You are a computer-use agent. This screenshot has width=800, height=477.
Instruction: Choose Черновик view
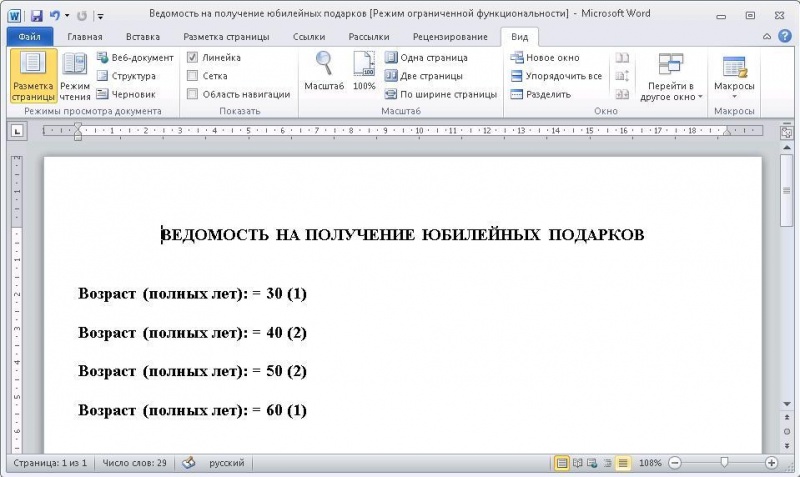click(126, 94)
